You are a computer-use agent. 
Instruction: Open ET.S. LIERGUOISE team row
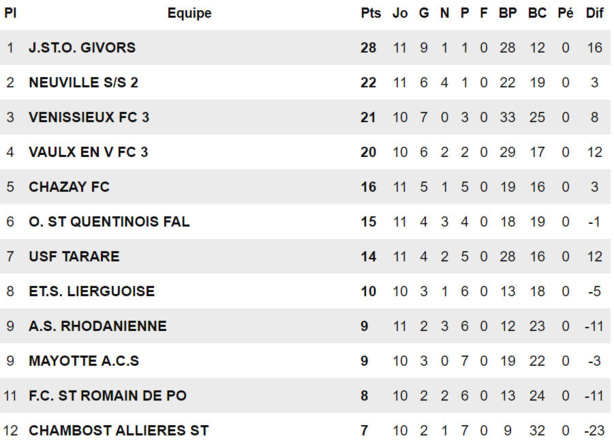[92, 291]
